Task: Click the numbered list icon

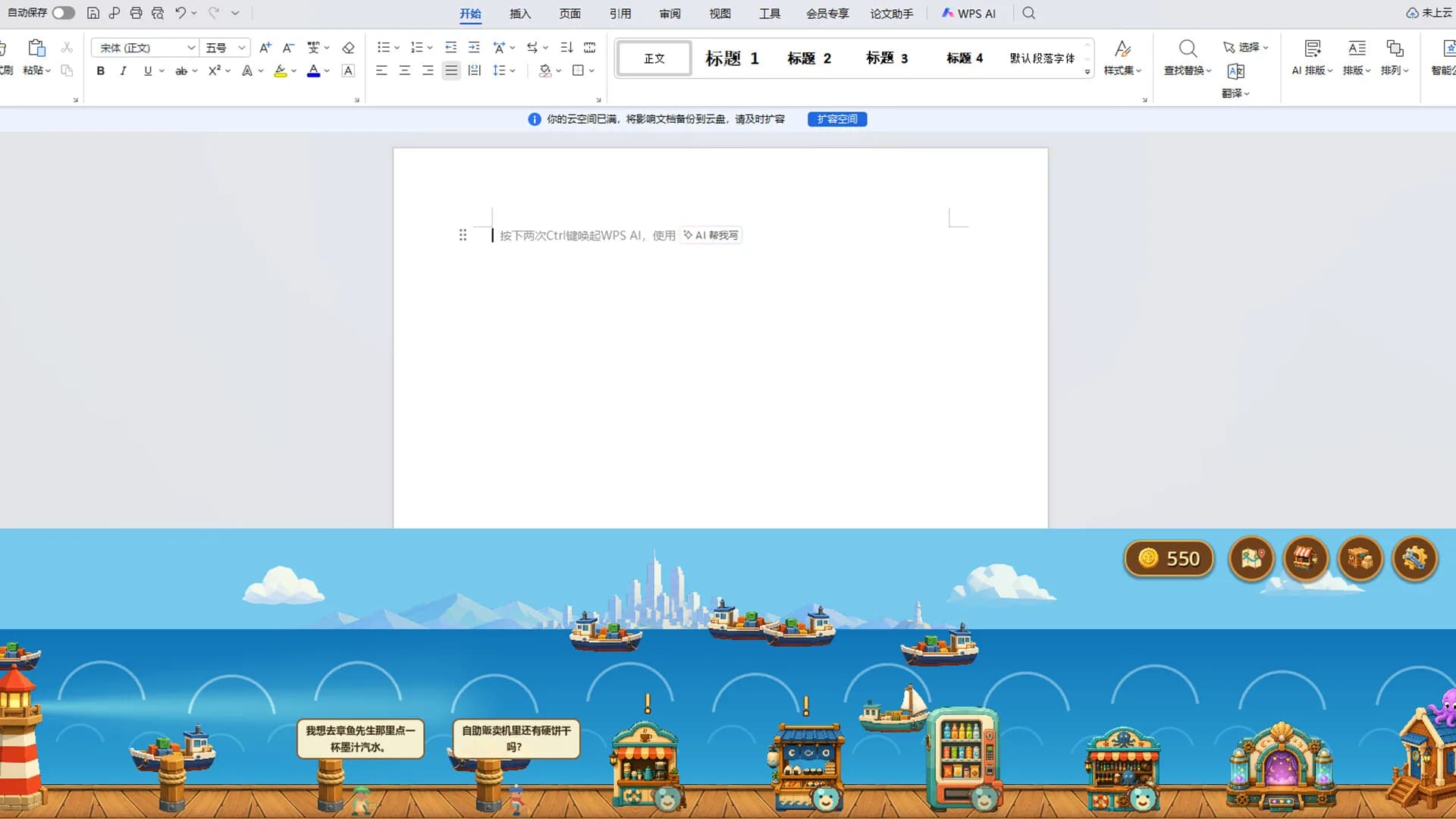Action: click(416, 48)
